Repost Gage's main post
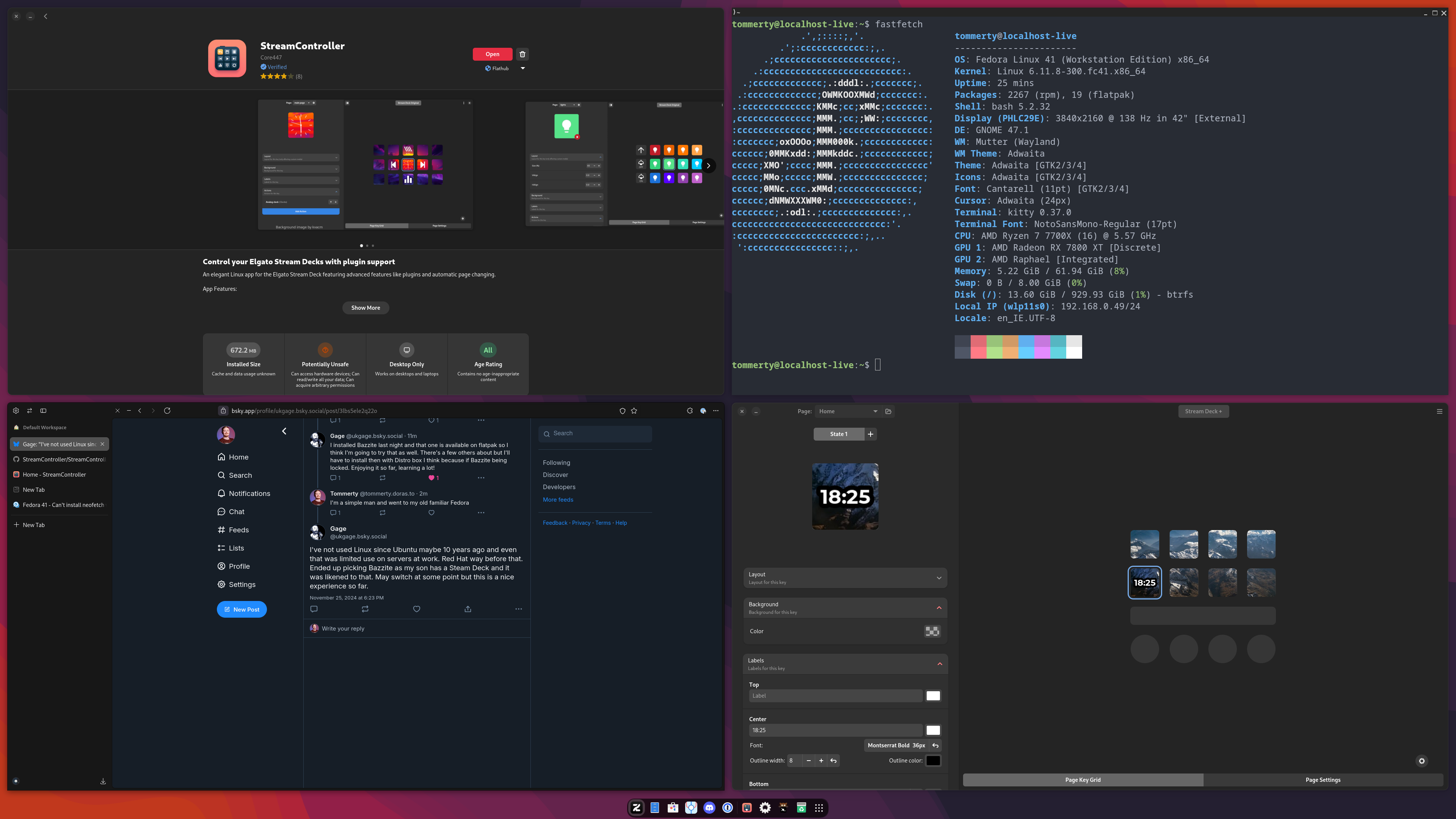 click(x=365, y=609)
